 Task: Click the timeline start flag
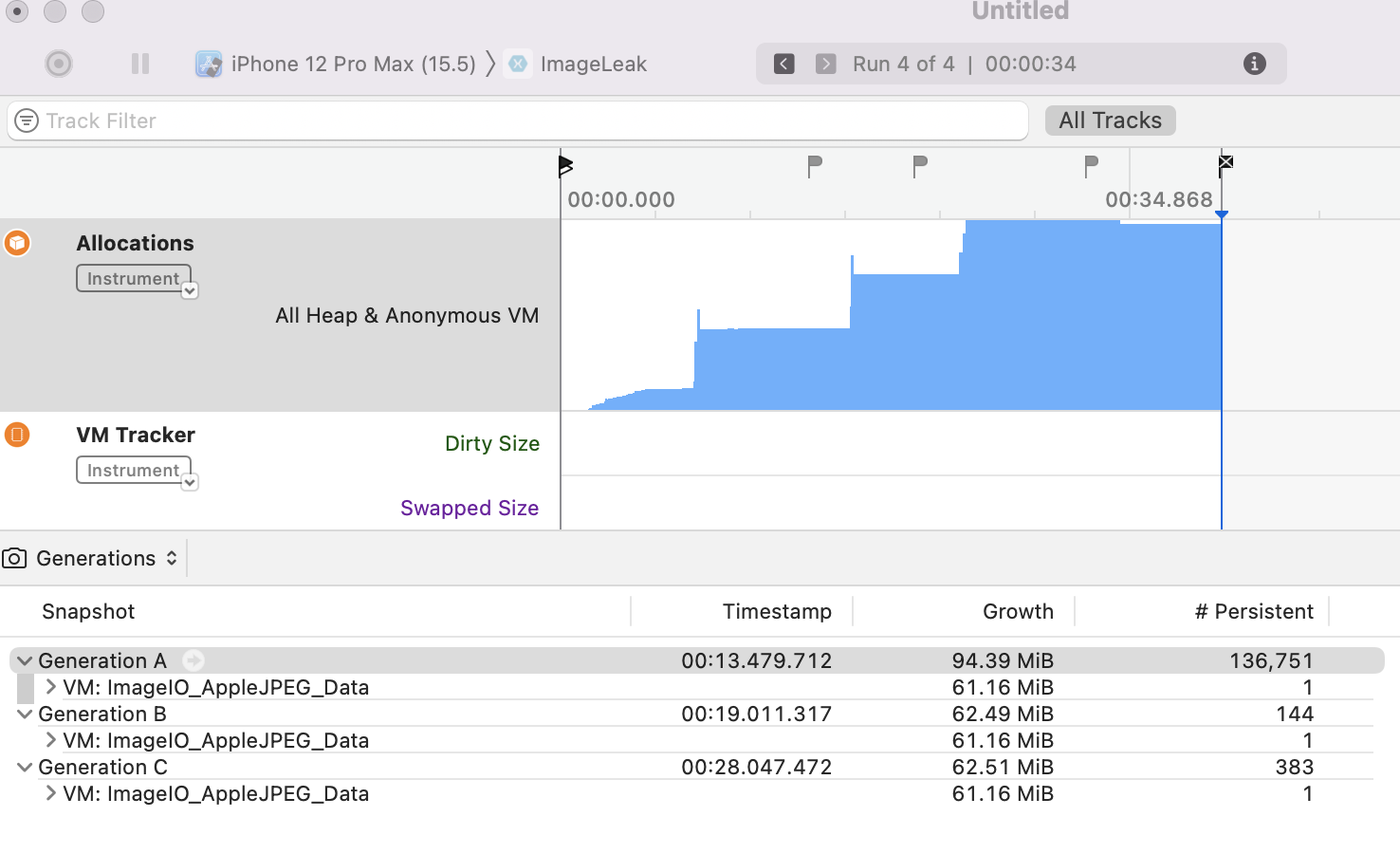pos(566,166)
